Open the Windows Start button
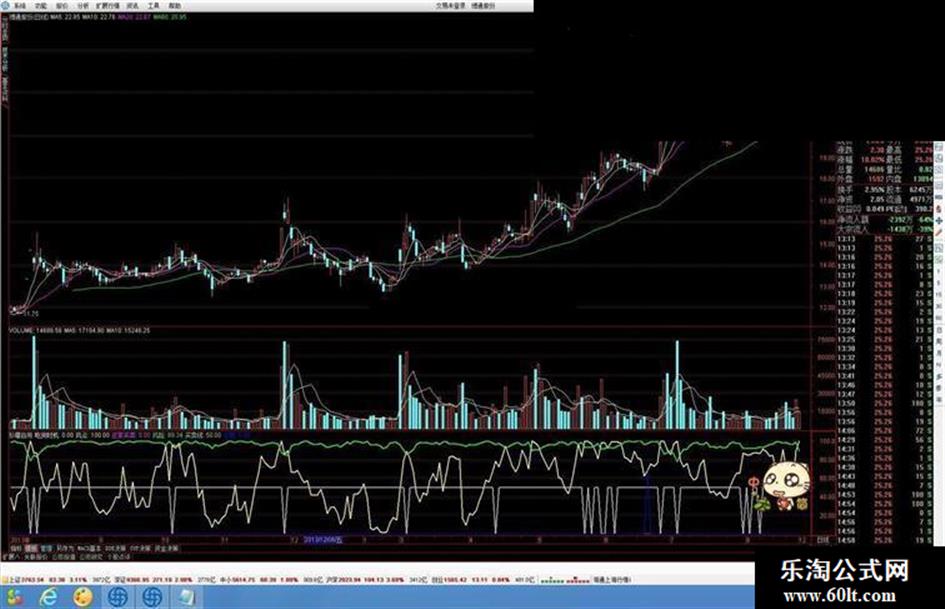The height and width of the screenshot is (609, 945). click(14, 597)
